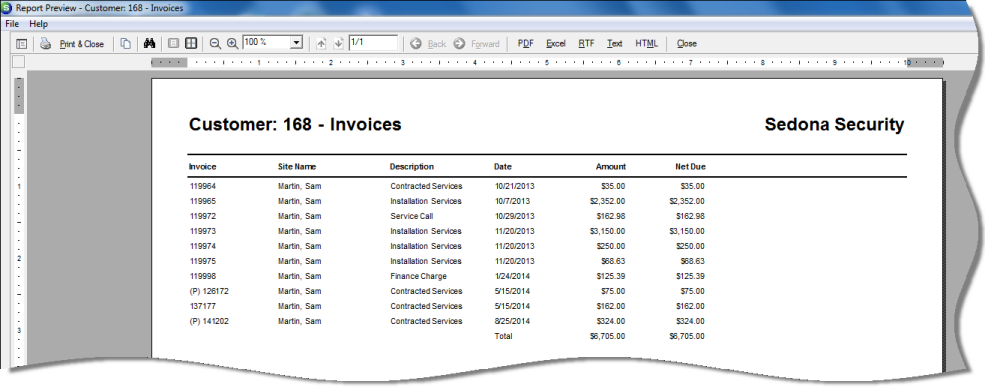Select invoice (P) 141202
The height and width of the screenshot is (387, 985).
(209, 322)
